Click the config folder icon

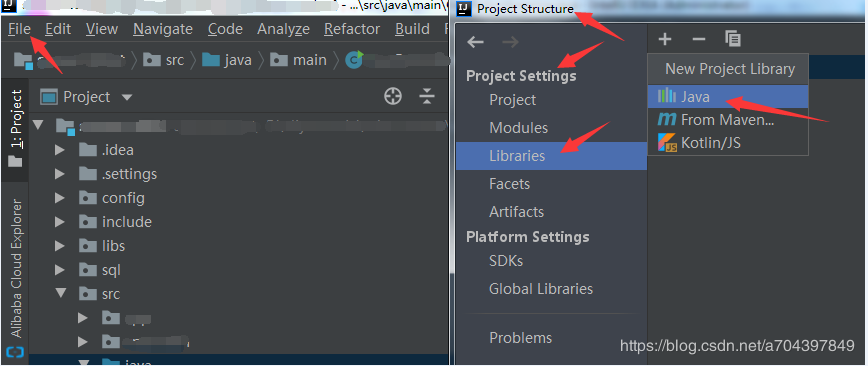(x=88, y=198)
